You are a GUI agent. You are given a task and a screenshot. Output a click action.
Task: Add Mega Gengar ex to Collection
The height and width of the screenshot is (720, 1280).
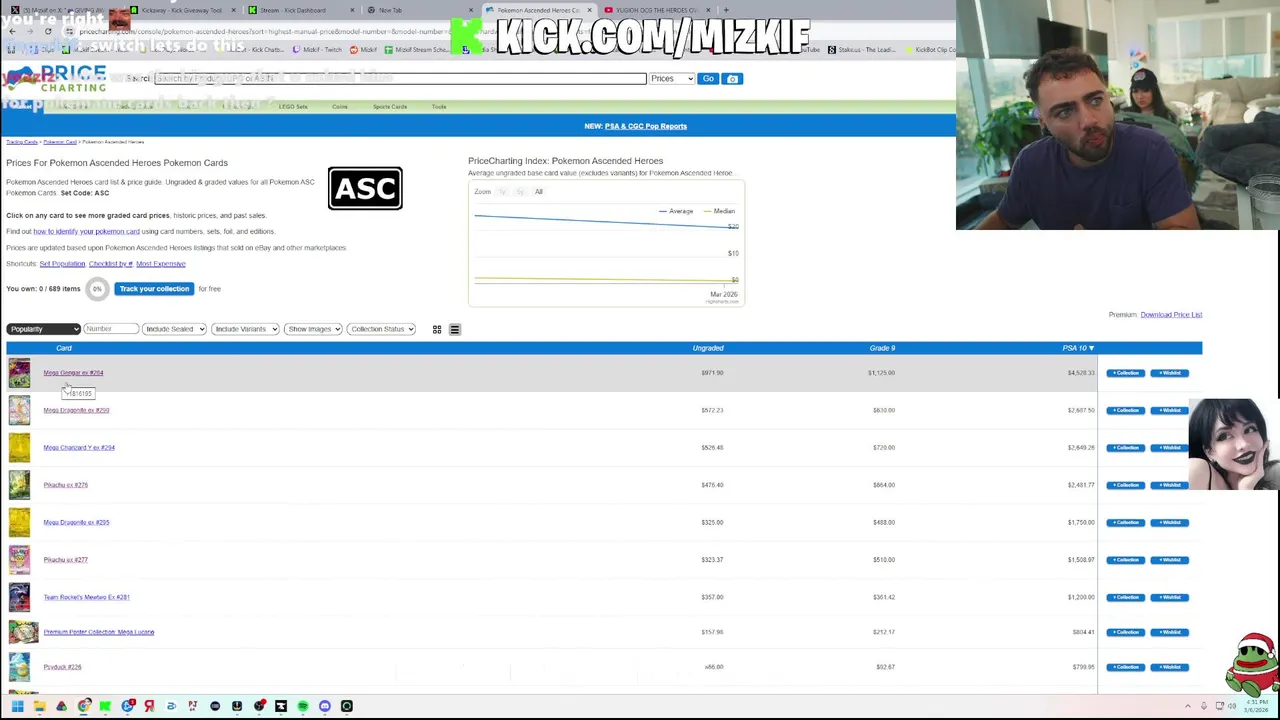click(x=1126, y=373)
